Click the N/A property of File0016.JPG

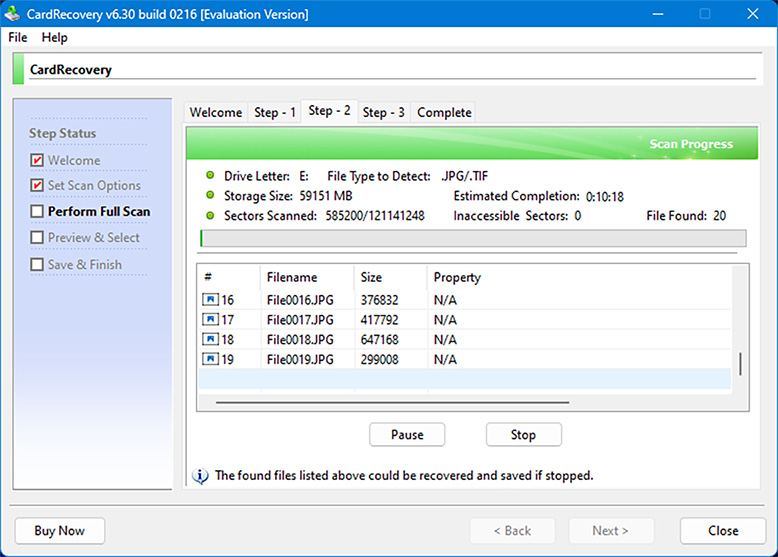tap(445, 300)
